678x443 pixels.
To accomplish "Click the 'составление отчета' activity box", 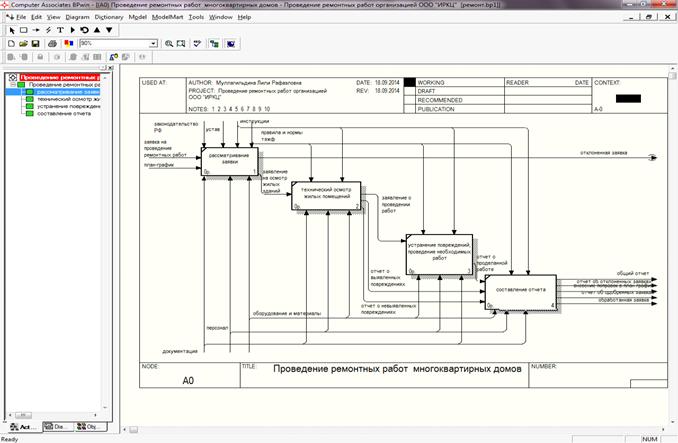I will 520,291.
